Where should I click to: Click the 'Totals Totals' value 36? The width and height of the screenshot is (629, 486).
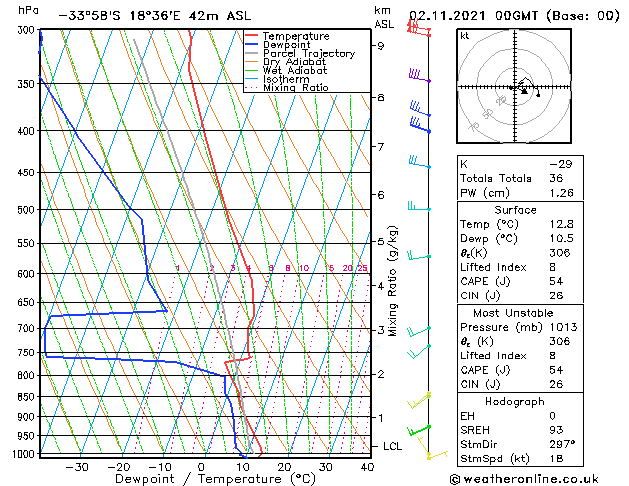[556, 178]
